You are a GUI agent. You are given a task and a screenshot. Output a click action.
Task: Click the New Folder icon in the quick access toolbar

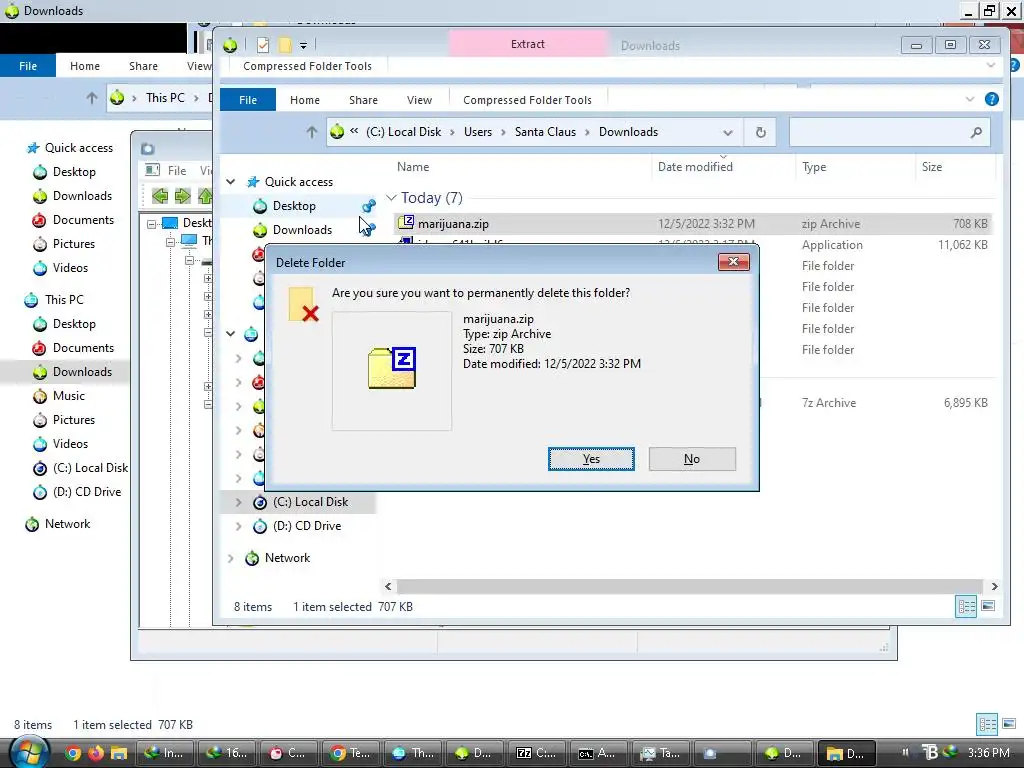[x=285, y=45]
